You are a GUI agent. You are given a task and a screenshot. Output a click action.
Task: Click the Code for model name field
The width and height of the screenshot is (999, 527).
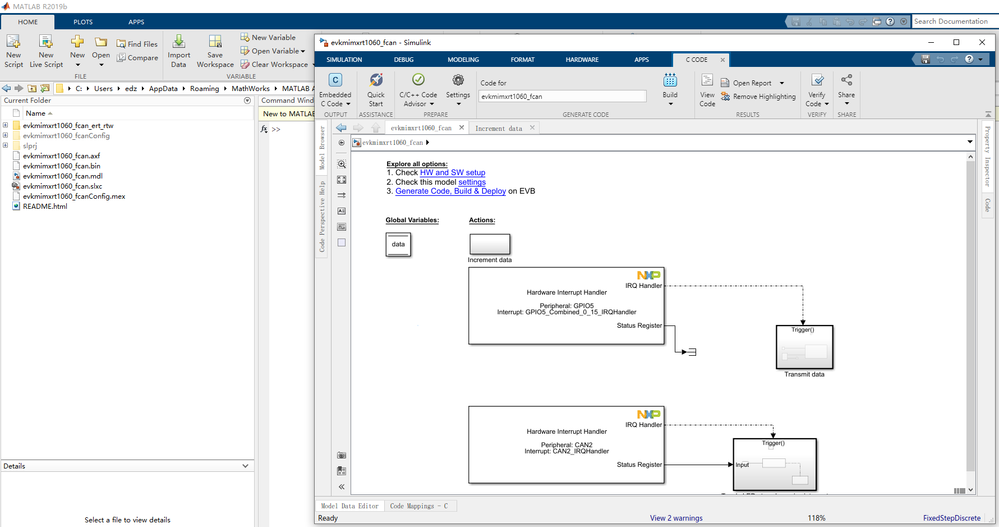click(x=562, y=96)
